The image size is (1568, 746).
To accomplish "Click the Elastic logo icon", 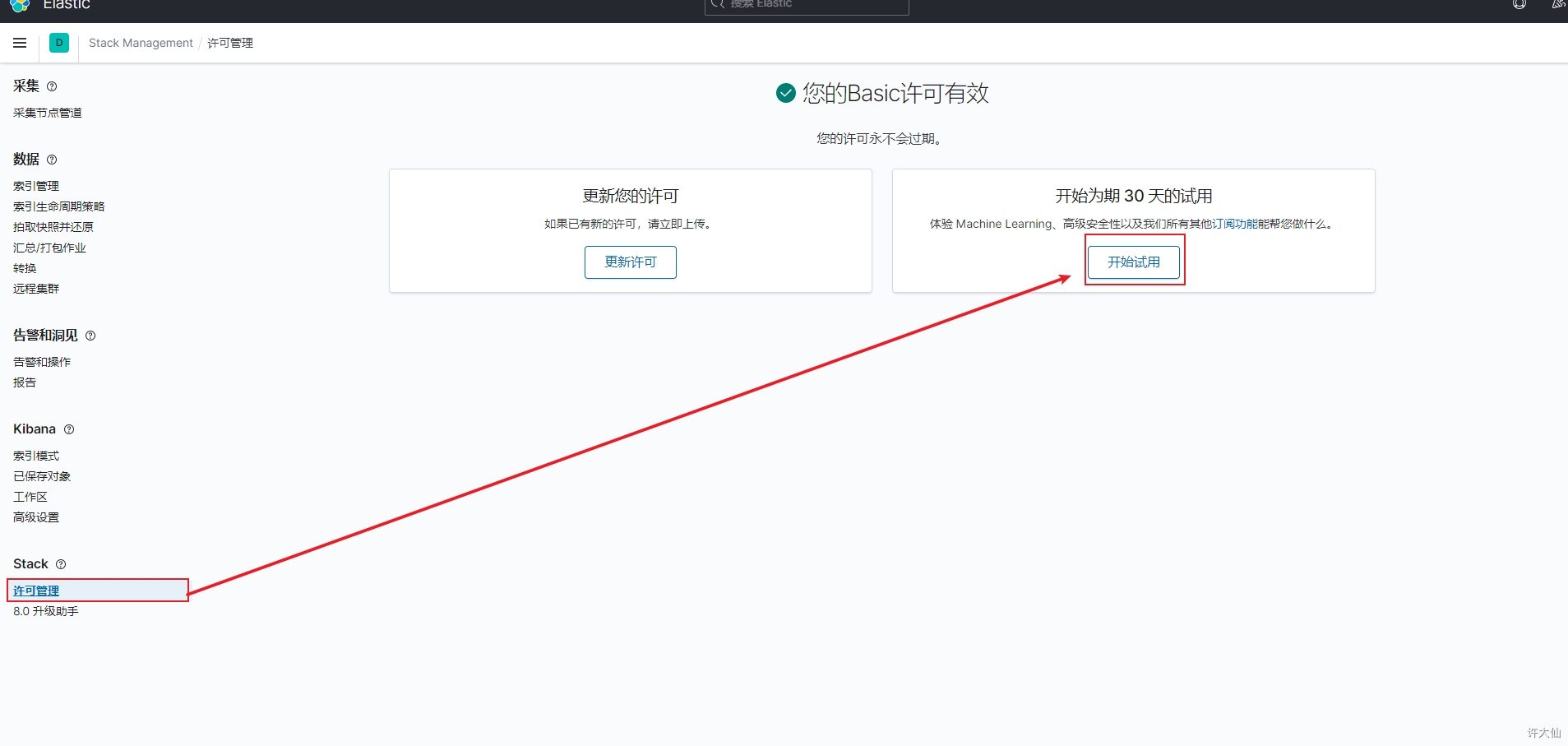I will [21, 5].
